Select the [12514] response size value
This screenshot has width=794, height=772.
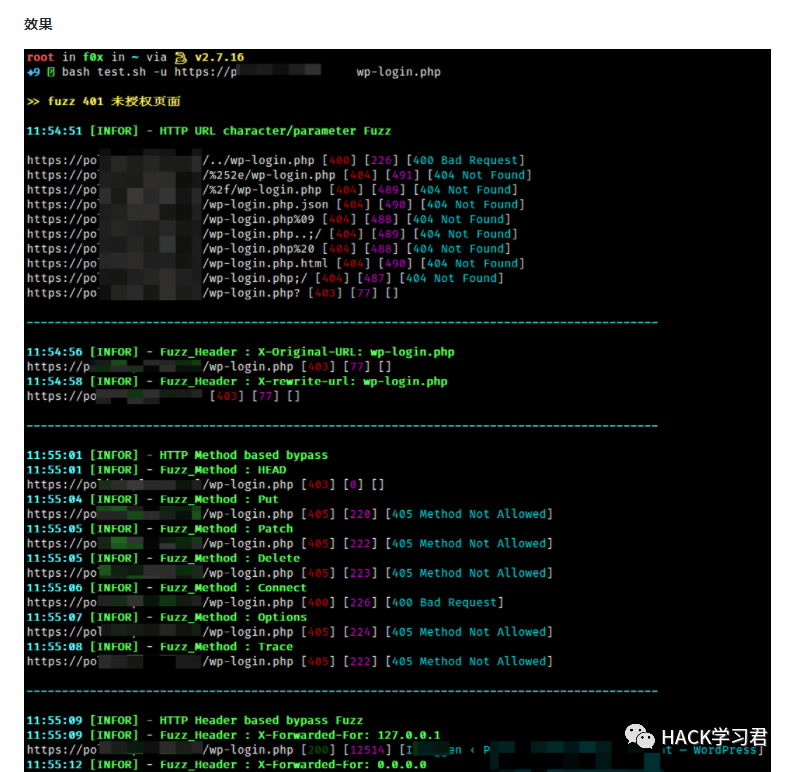[368, 749]
